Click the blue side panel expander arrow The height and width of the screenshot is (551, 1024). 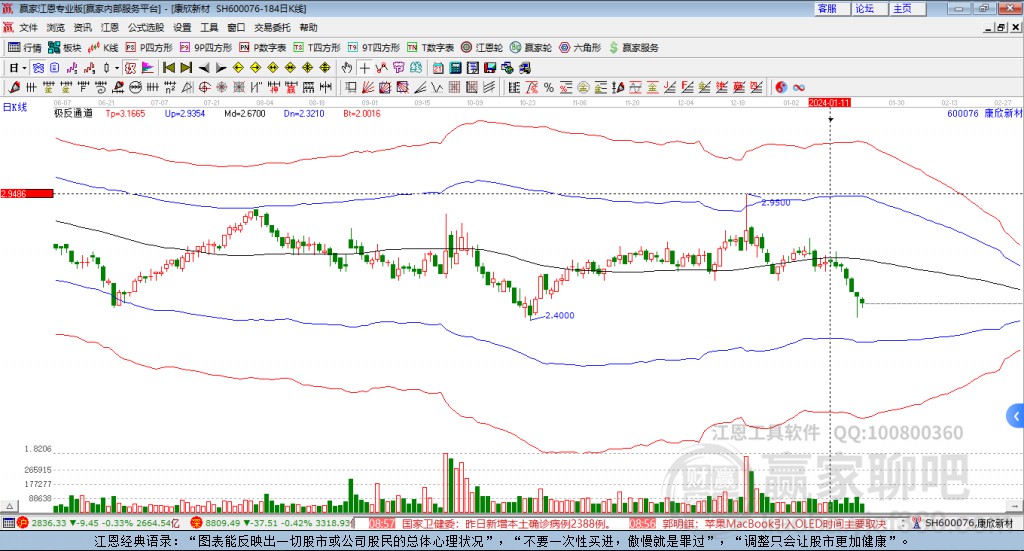1016,416
